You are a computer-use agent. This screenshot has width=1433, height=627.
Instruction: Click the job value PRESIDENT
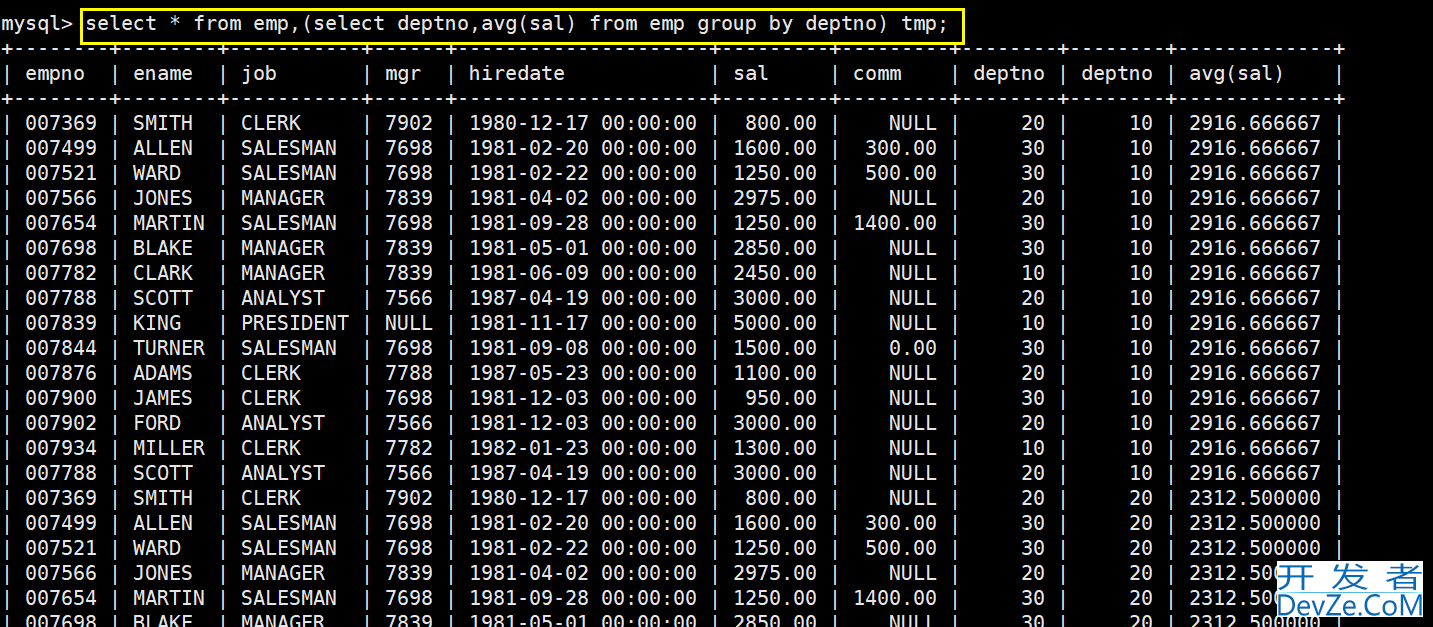click(x=295, y=323)
